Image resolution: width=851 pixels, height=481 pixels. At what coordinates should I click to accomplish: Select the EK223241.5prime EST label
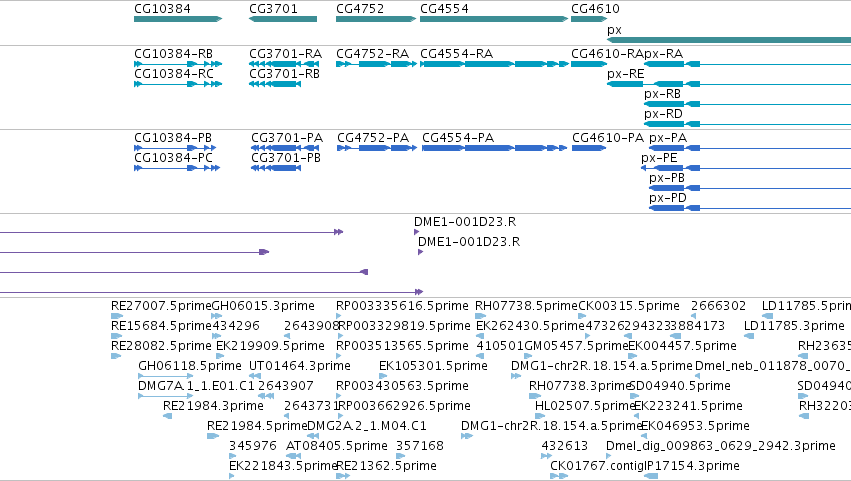point(688,406)
